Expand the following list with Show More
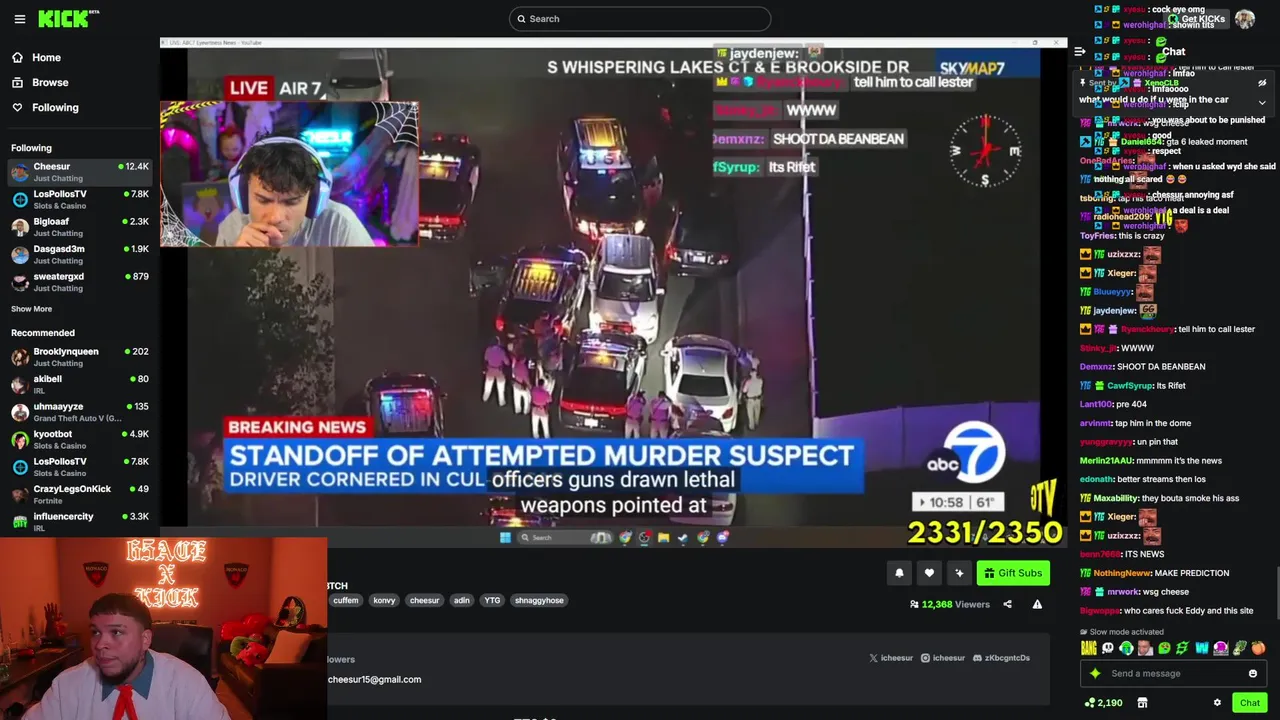1280x720 pixels. coord(31,309)
